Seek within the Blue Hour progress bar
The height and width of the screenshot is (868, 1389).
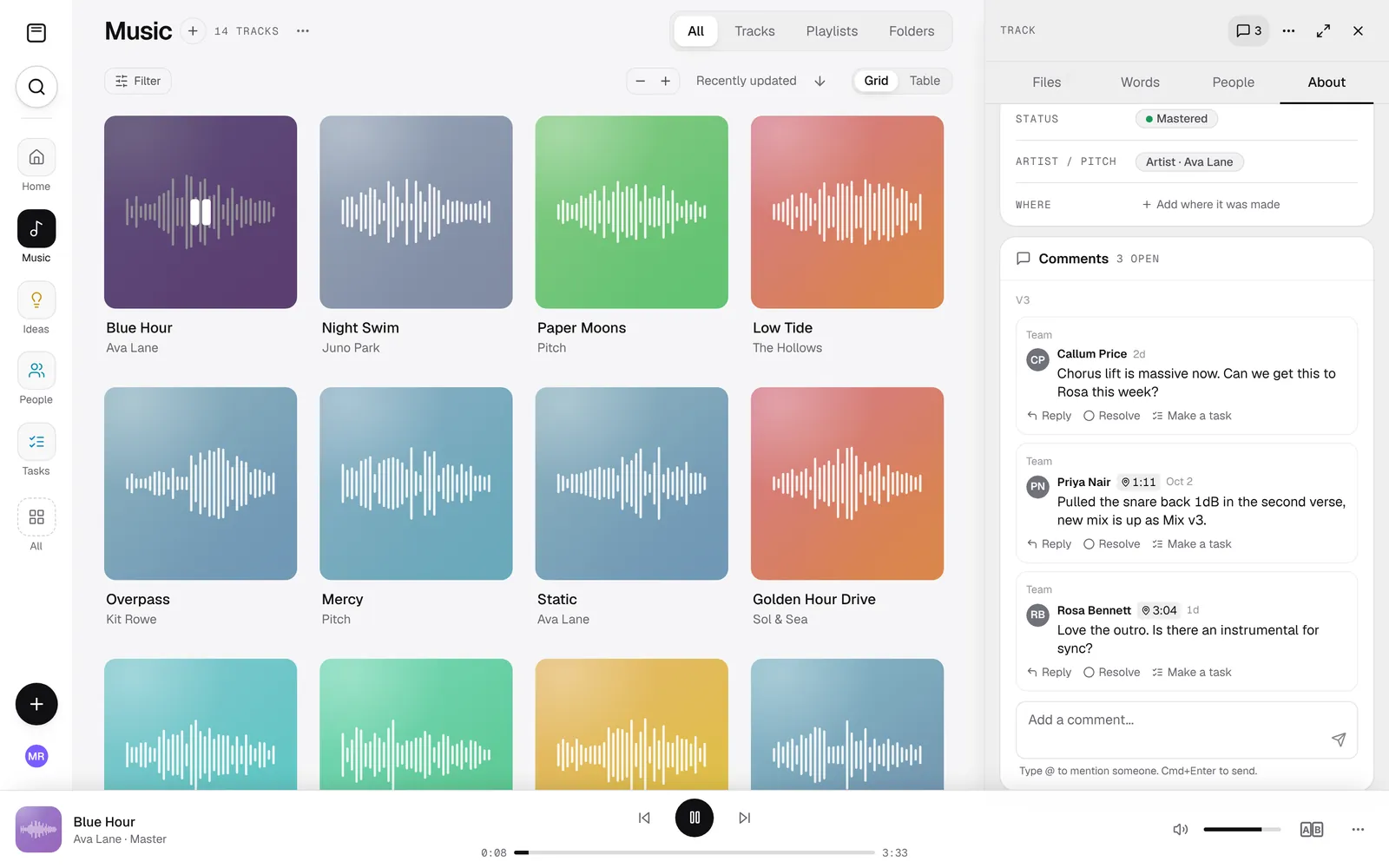(694, 852)
